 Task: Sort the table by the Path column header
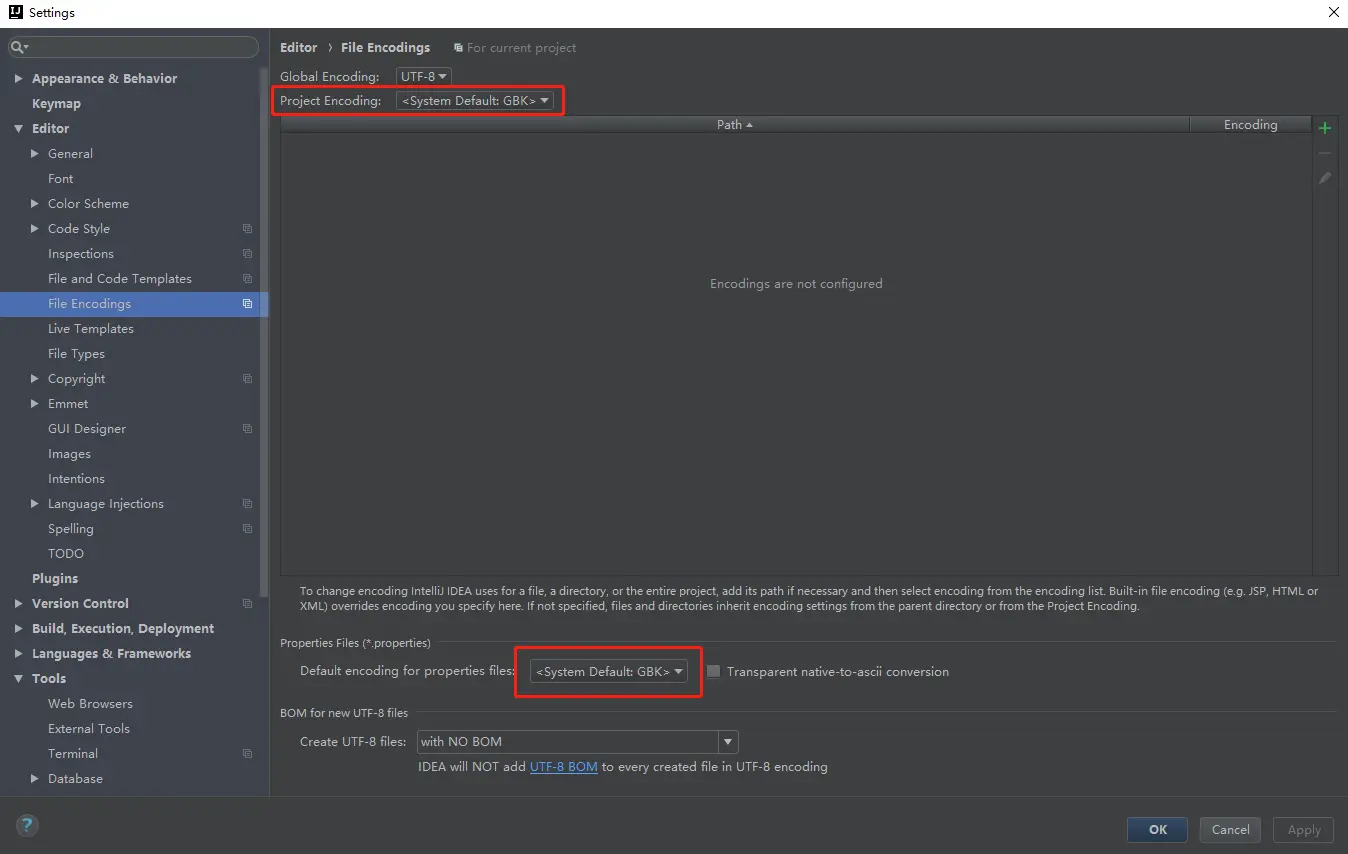pos(735,125)
